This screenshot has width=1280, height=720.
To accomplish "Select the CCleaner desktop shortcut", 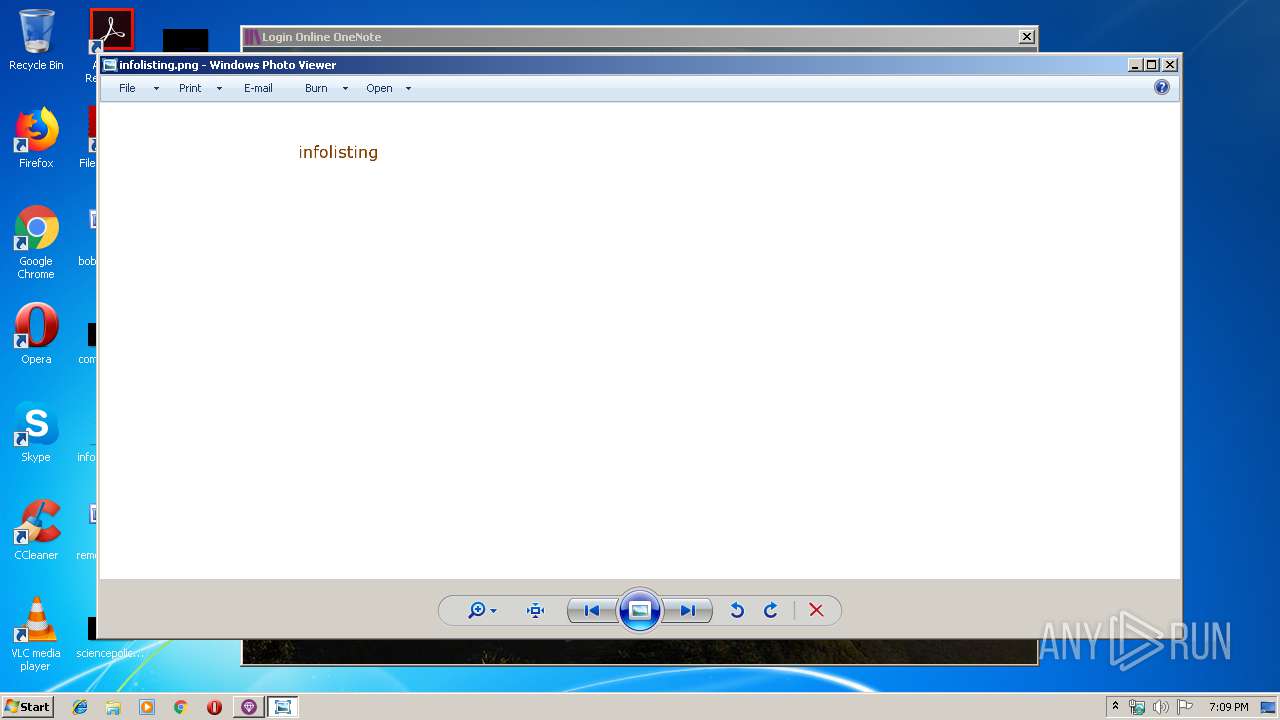I will 36,530.
